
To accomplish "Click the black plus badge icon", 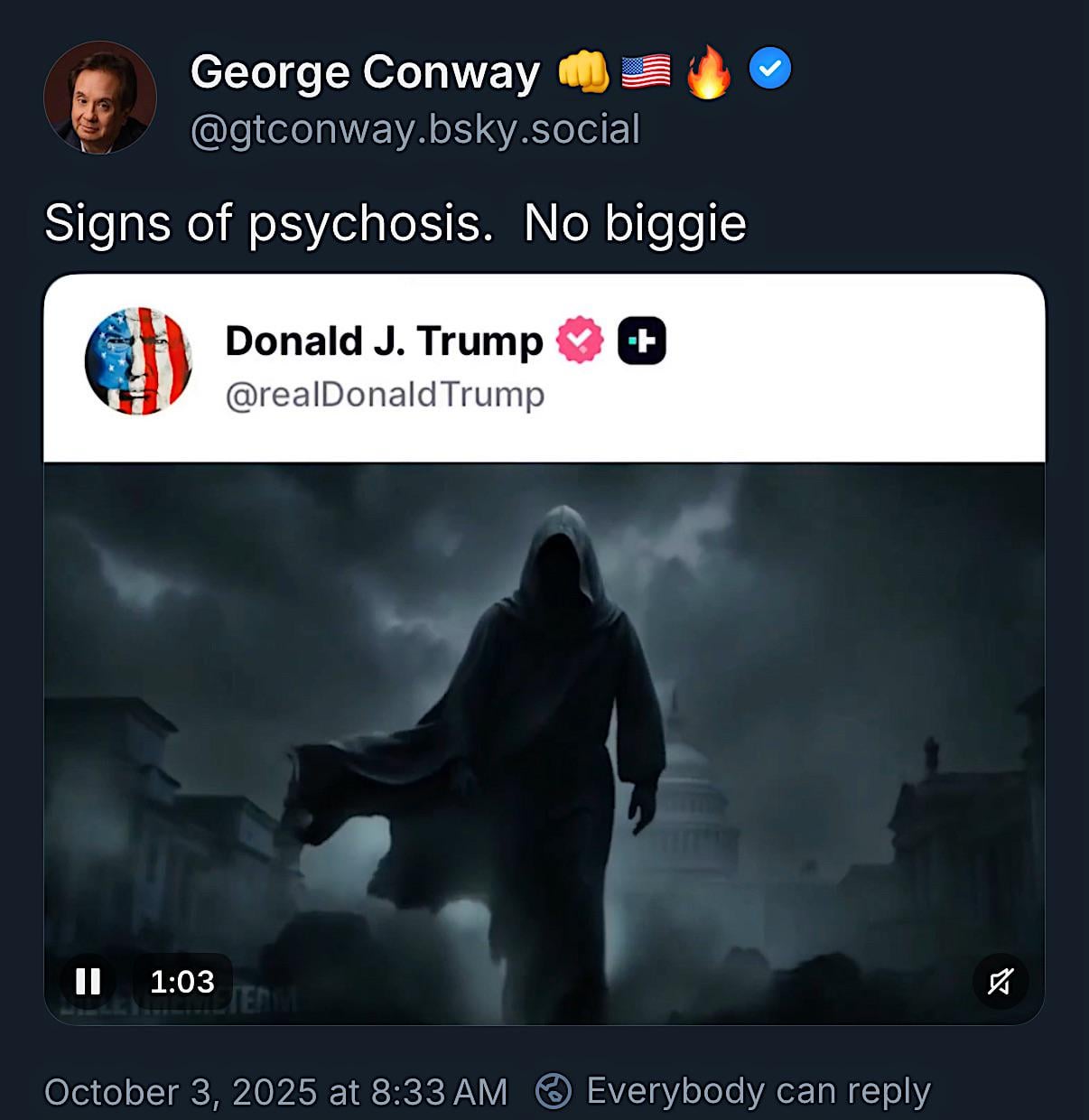I will coord(642,341).
